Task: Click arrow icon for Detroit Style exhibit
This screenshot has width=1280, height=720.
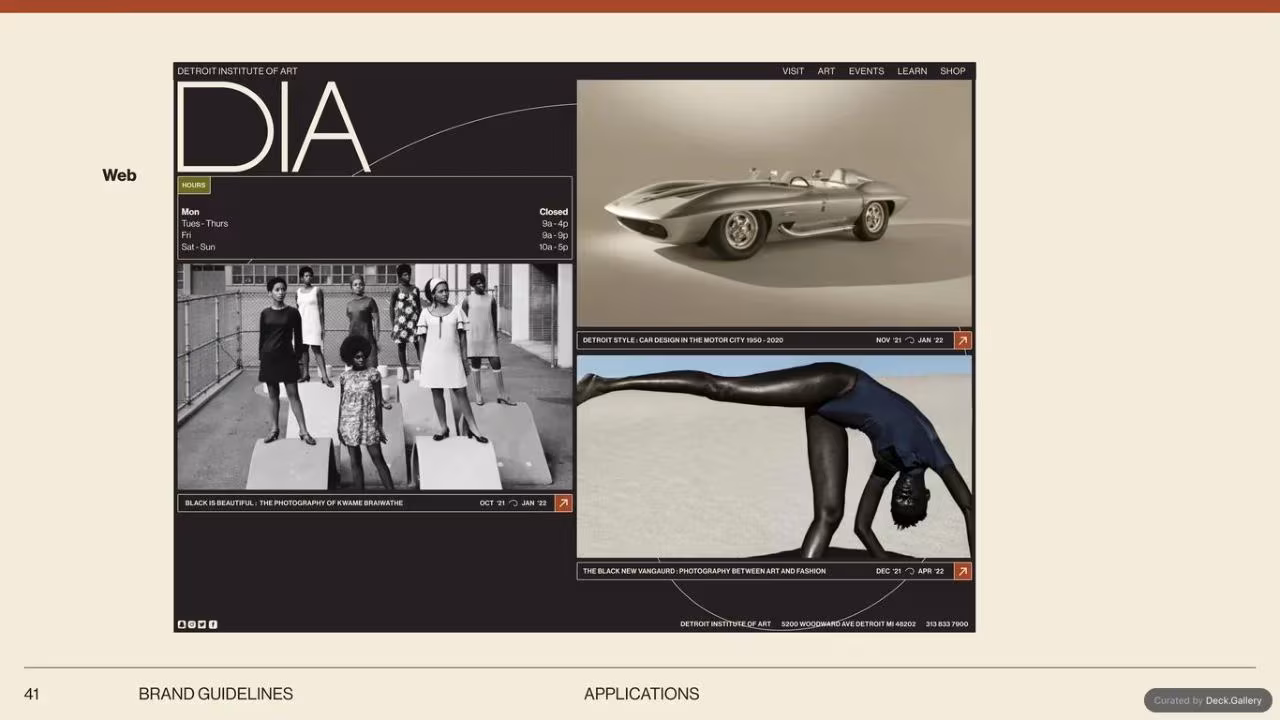Action: (x=962, y=340)
